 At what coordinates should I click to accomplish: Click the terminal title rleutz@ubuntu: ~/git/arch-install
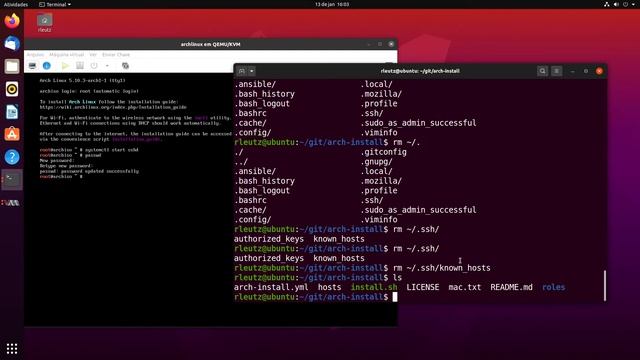pyautogui.click(x=420, y=71)
